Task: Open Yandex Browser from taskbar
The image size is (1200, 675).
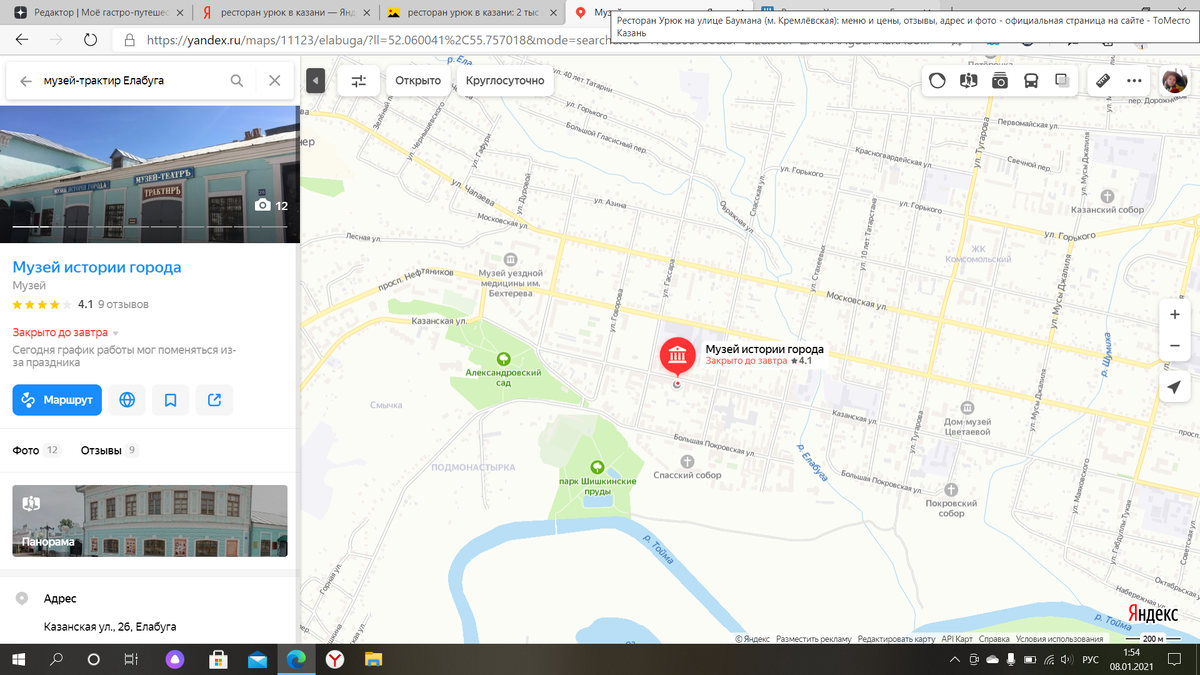Action: [333, 660]
